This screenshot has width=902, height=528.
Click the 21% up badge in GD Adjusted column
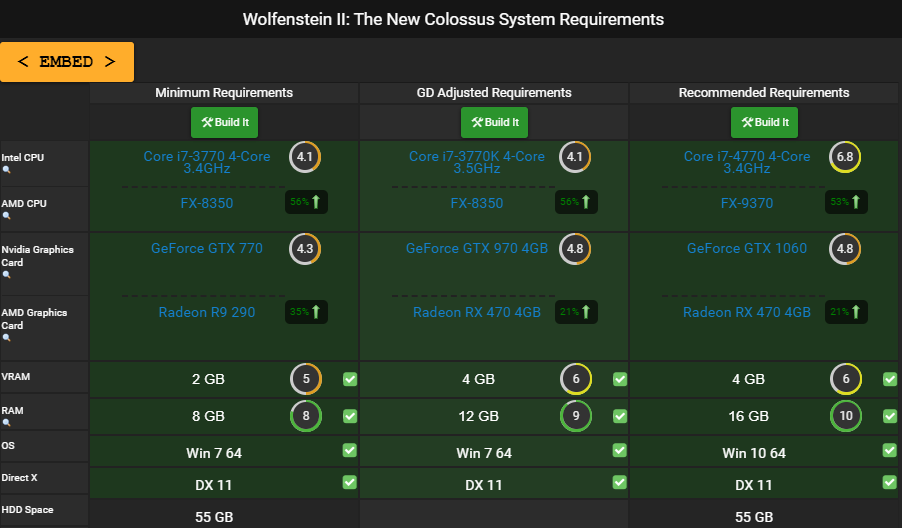[x=576, y=312]
